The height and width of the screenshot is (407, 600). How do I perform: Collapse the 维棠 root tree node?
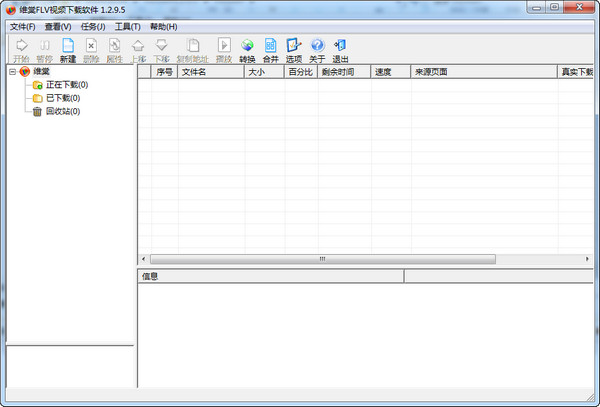point(12,72)
